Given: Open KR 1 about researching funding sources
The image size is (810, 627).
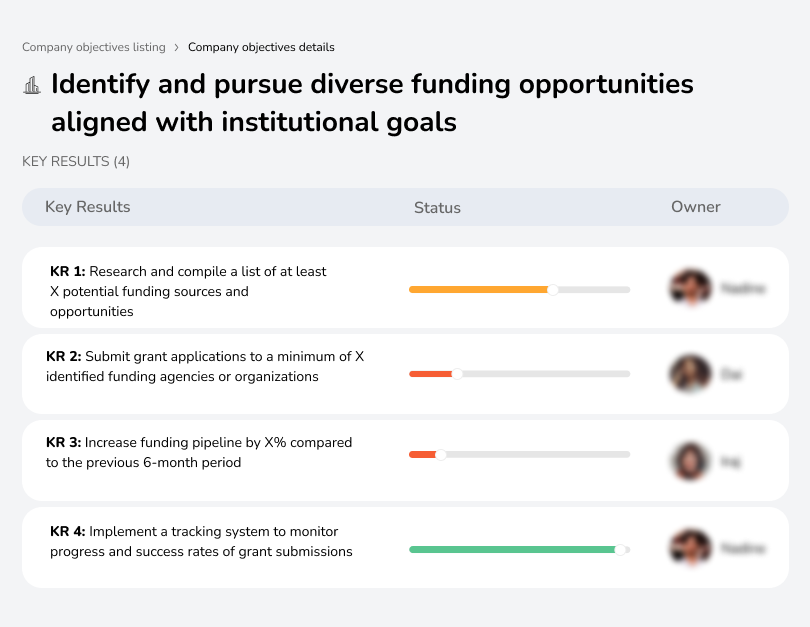Looking at the screenshot, I should [188, 291].
